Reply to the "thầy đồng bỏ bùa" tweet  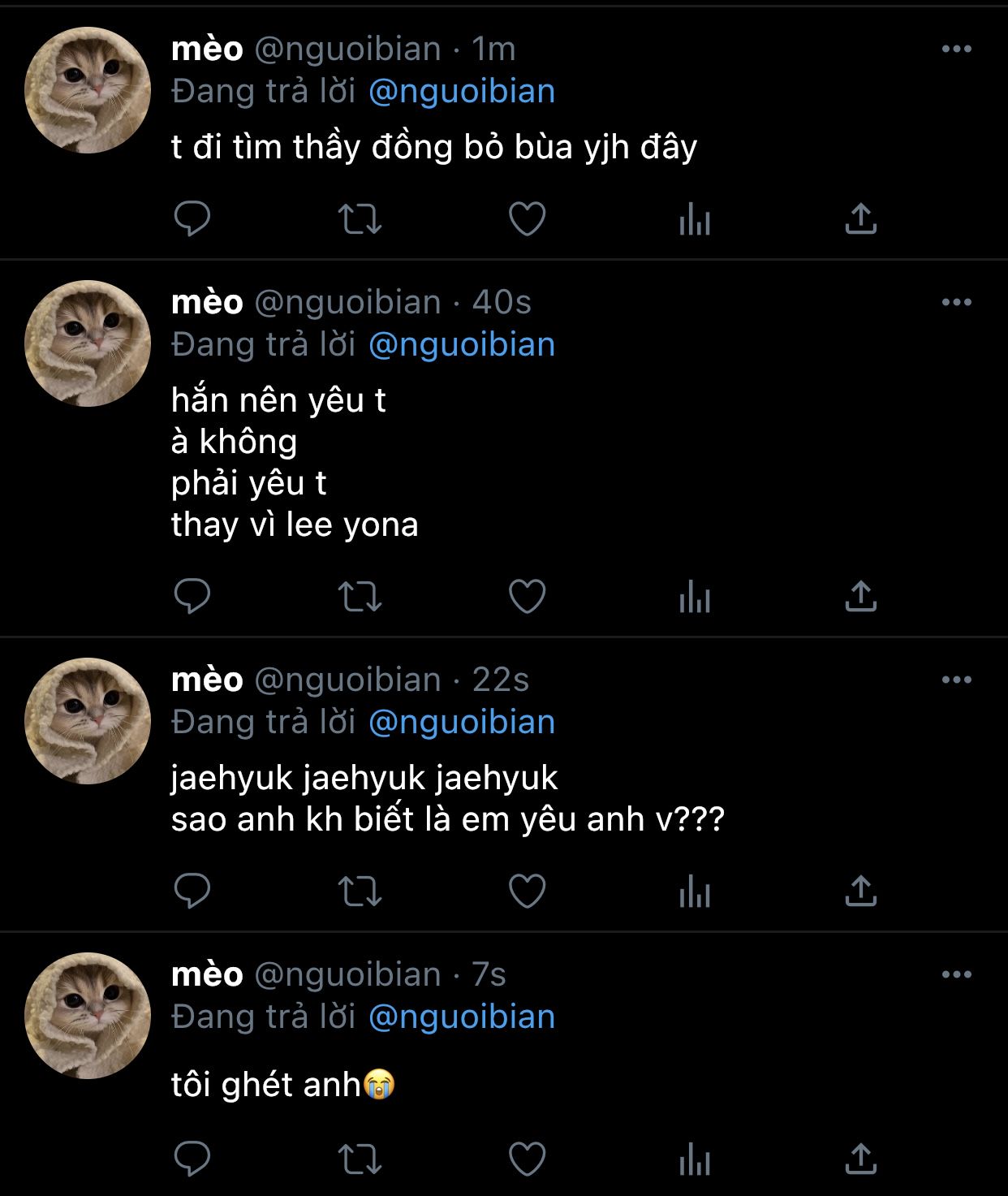pos(192,218)
